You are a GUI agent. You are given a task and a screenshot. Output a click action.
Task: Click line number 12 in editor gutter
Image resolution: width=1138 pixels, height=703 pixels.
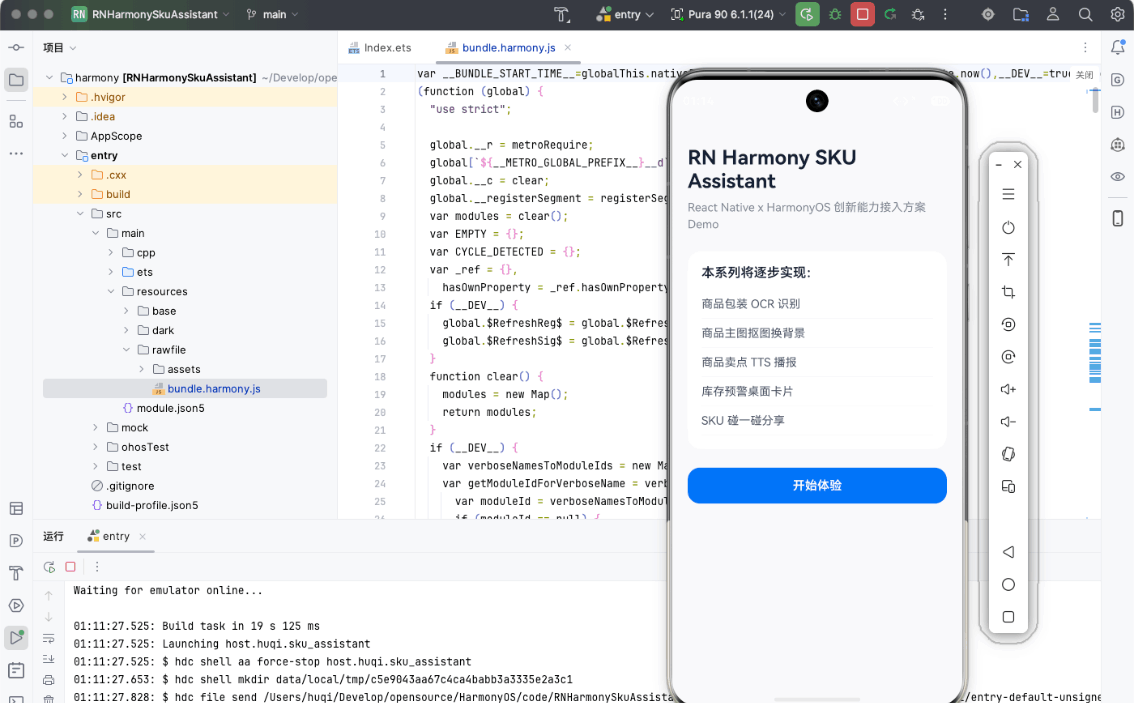[380, 270]
